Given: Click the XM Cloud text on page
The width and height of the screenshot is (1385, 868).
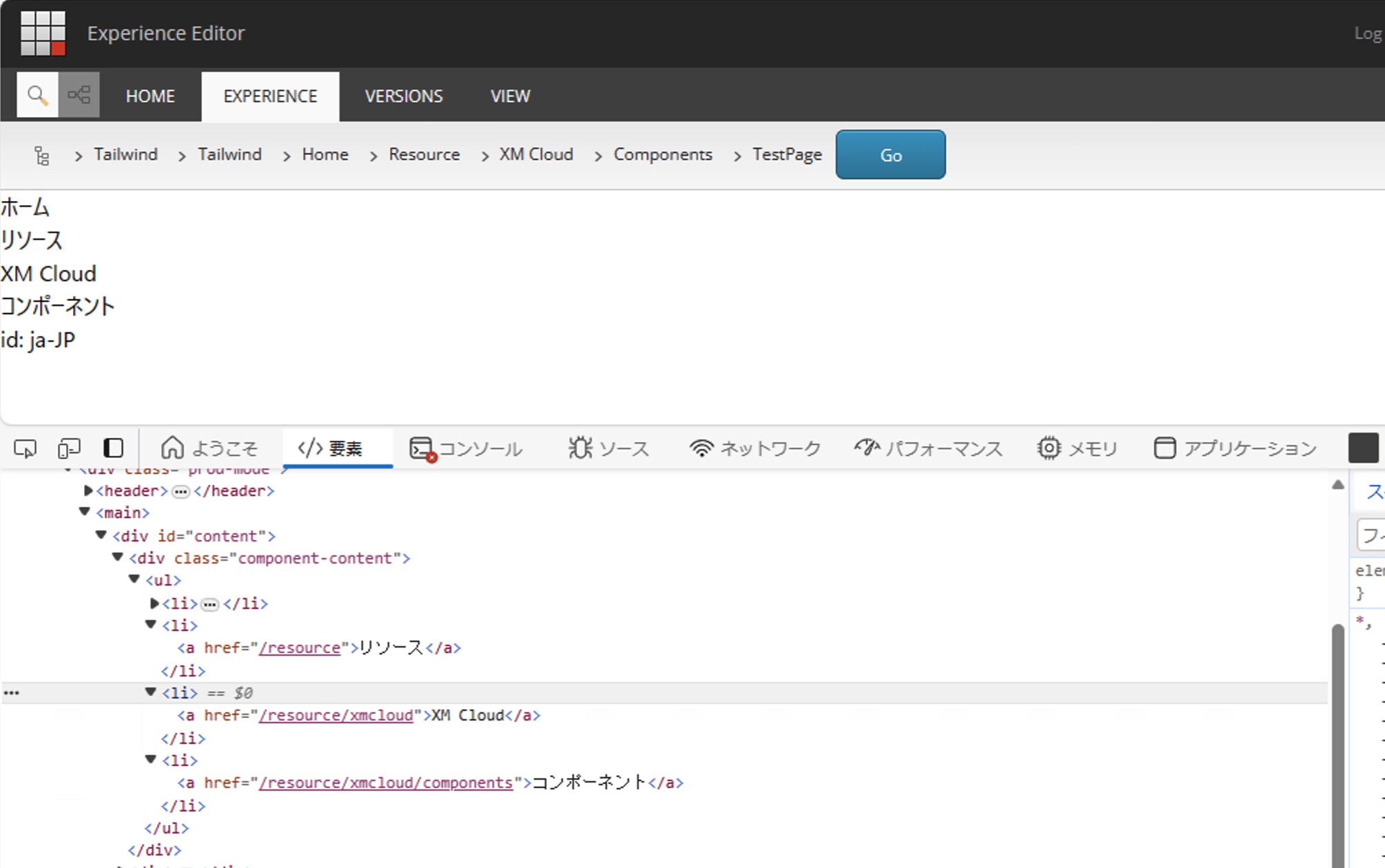Looking at the screenshot, I should point(48,273).
